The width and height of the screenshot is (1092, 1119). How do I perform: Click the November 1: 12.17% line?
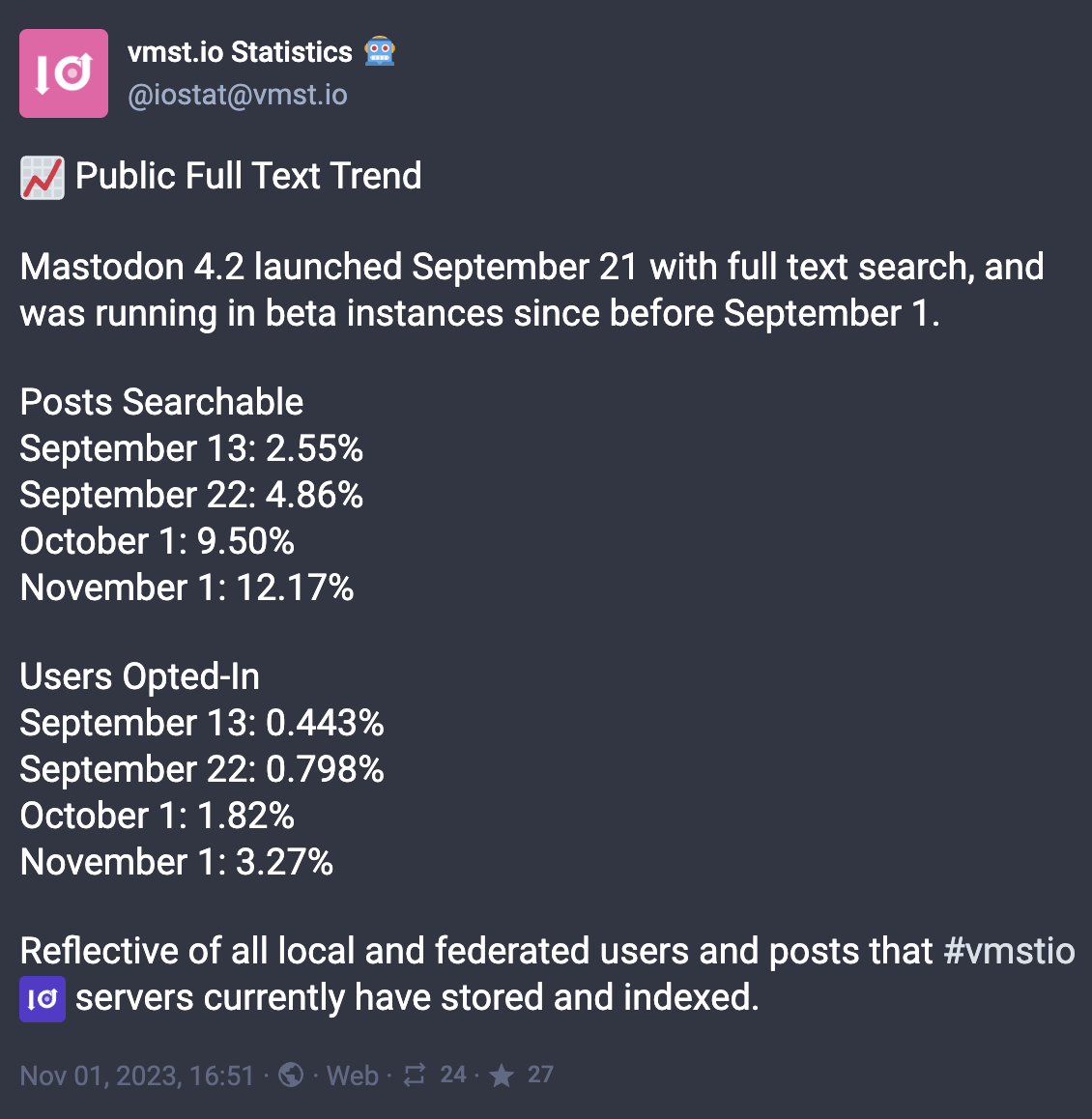(x=187, y=588)
